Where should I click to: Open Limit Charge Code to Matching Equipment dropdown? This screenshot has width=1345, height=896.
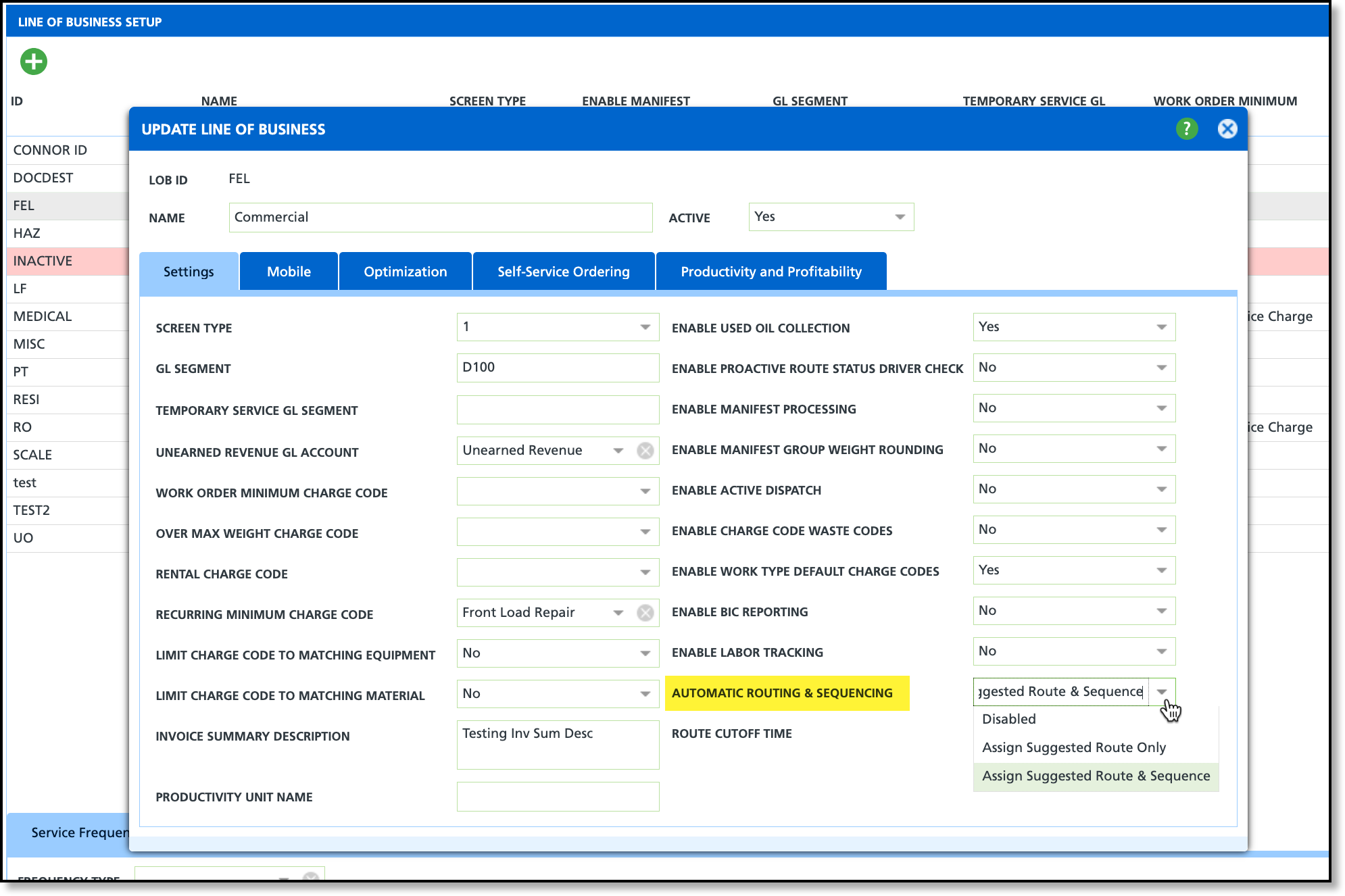tap(645, 653)
